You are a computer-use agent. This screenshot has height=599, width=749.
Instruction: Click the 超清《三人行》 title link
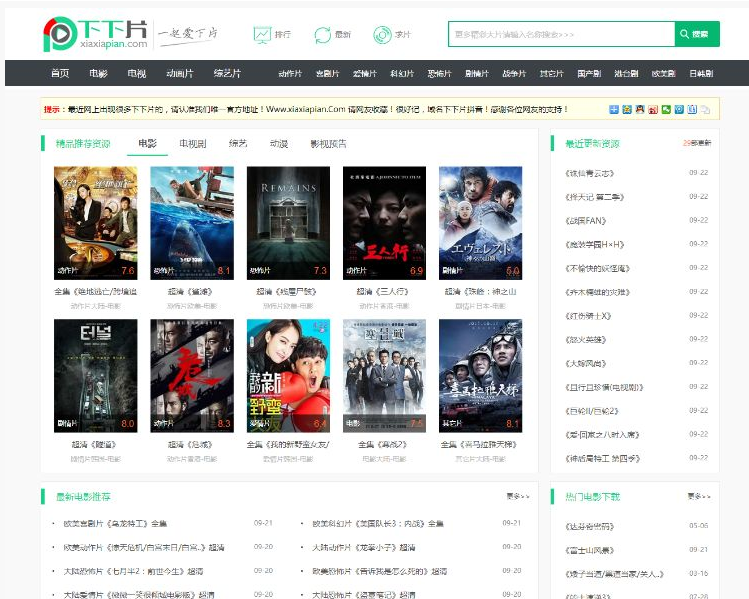(383, 291)
